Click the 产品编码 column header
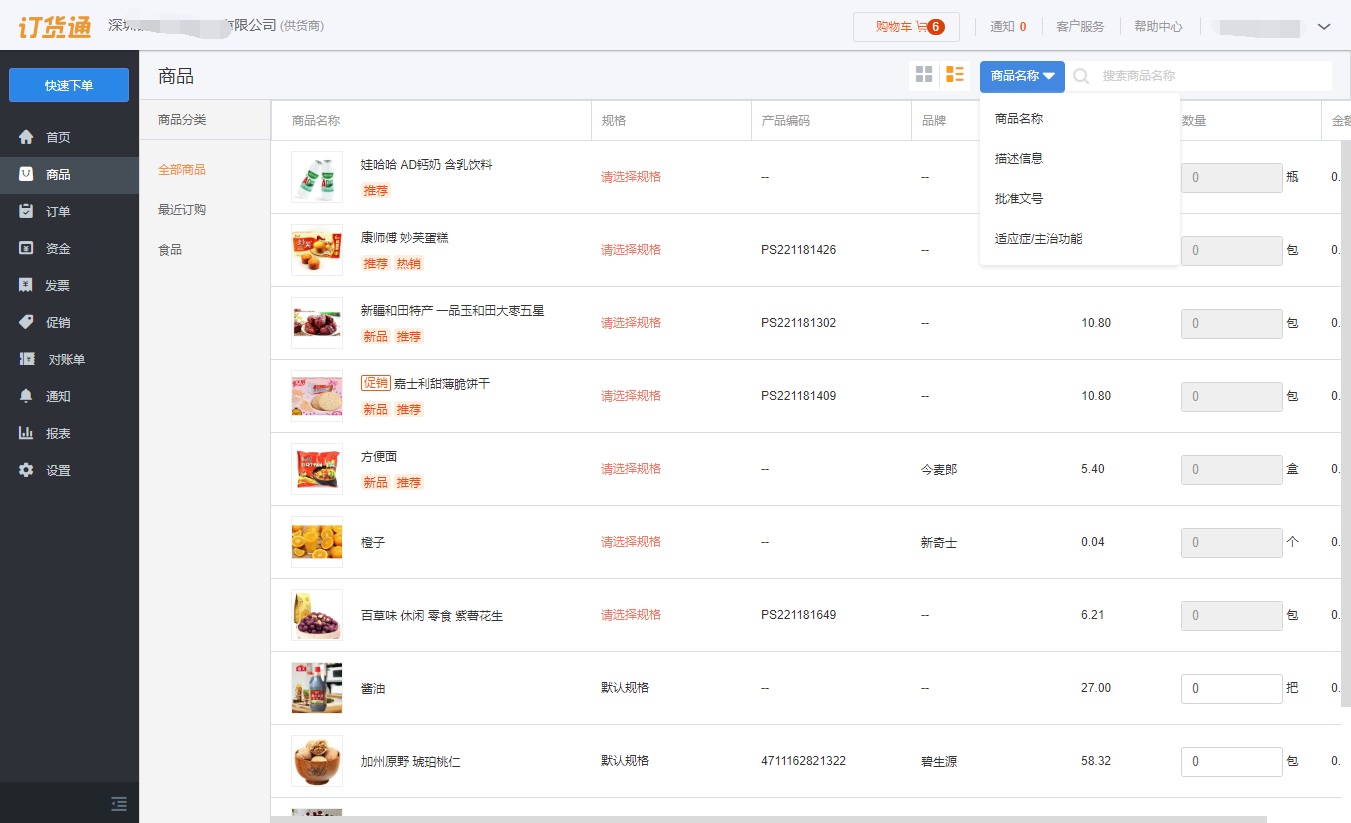 786,121
